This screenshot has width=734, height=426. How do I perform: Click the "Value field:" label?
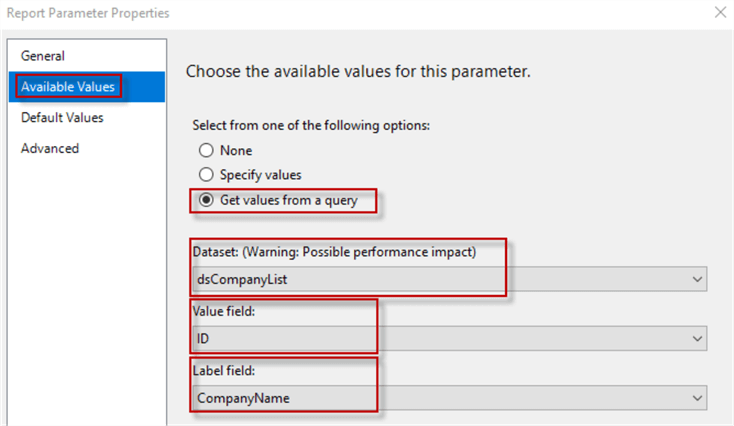[x=226, y=311]
